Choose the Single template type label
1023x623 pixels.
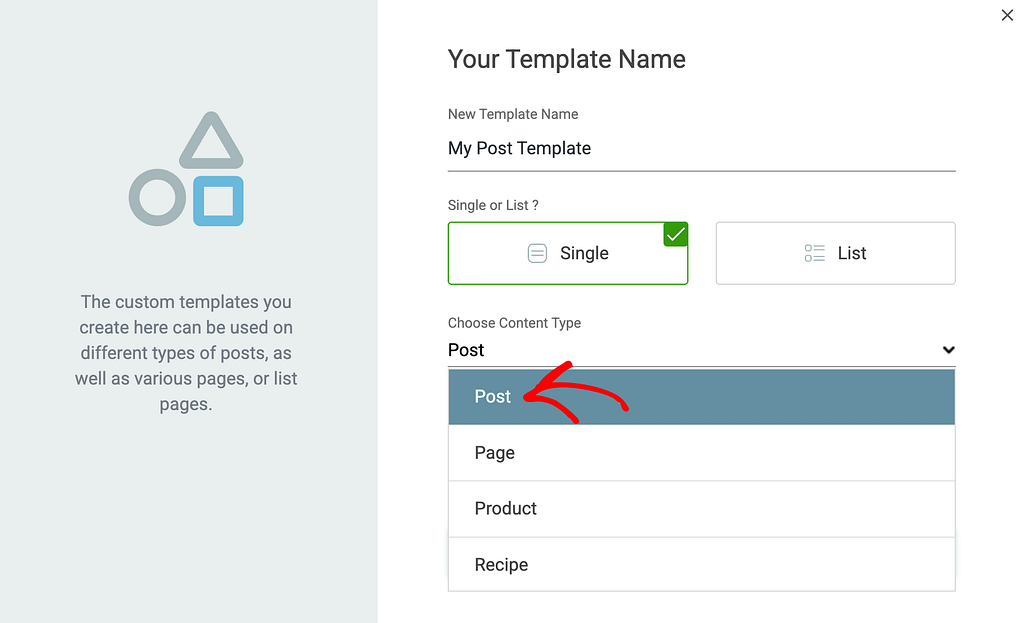(x=584, y=253)
